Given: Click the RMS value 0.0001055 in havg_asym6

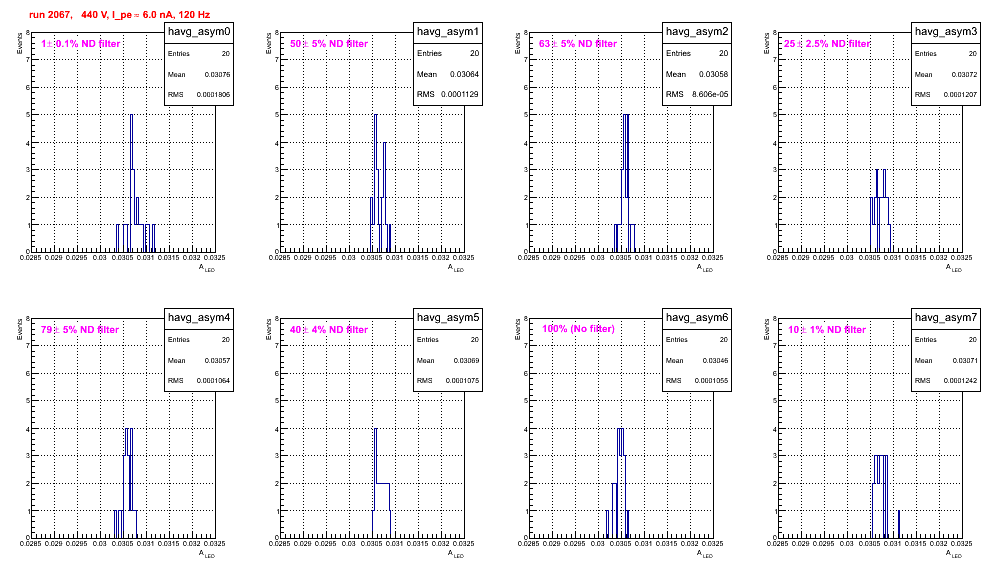Looking at the screenshot, I should (711, 381).
